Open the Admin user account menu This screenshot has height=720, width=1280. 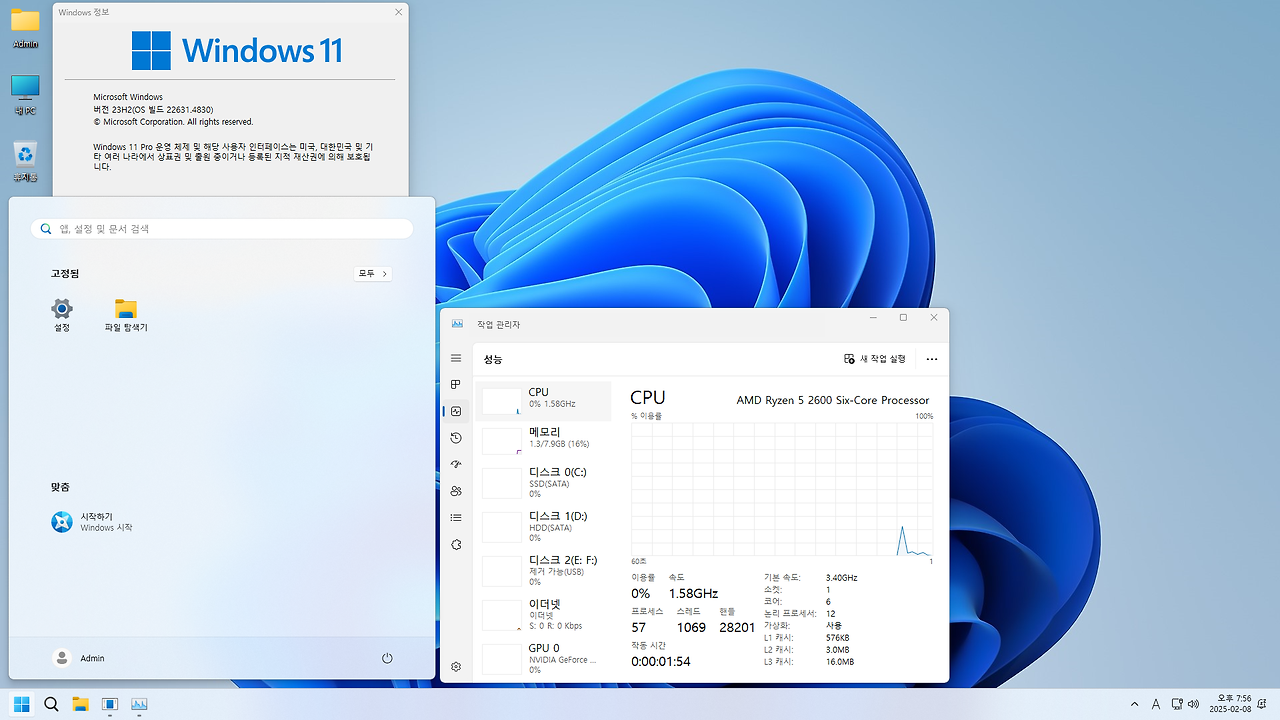pyautogui.click(x=78, y=658)
